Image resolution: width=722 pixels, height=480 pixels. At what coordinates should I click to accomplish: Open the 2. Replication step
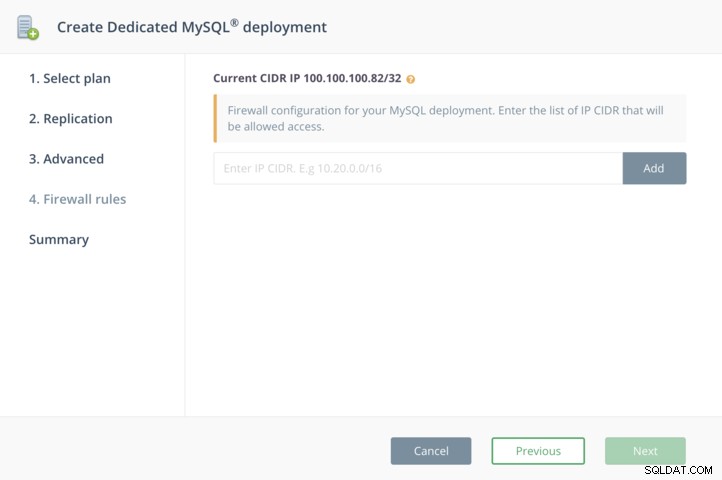70,118
